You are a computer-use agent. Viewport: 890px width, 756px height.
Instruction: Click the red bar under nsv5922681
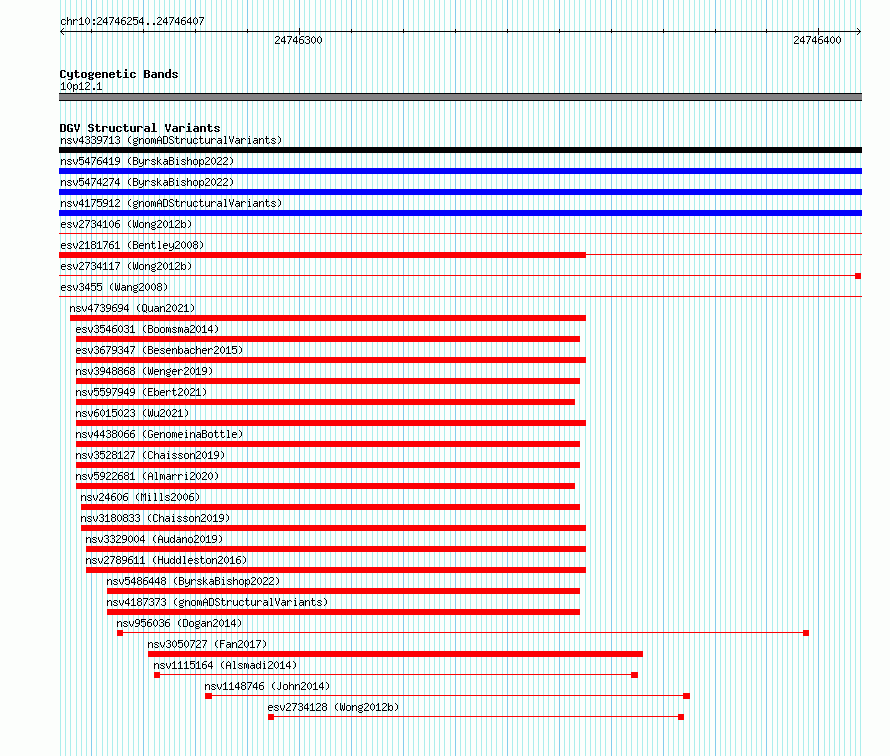[325, 486]
